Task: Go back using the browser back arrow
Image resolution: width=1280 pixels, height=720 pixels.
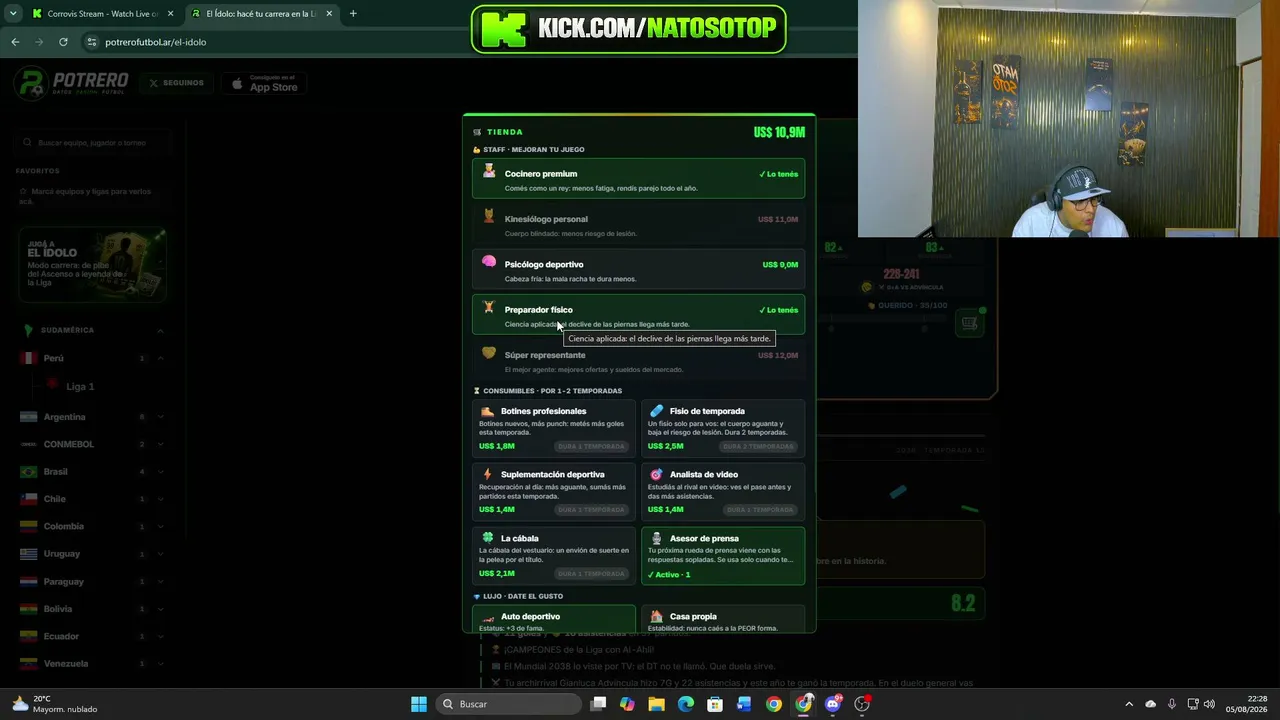Action: [x=15, y=42]
